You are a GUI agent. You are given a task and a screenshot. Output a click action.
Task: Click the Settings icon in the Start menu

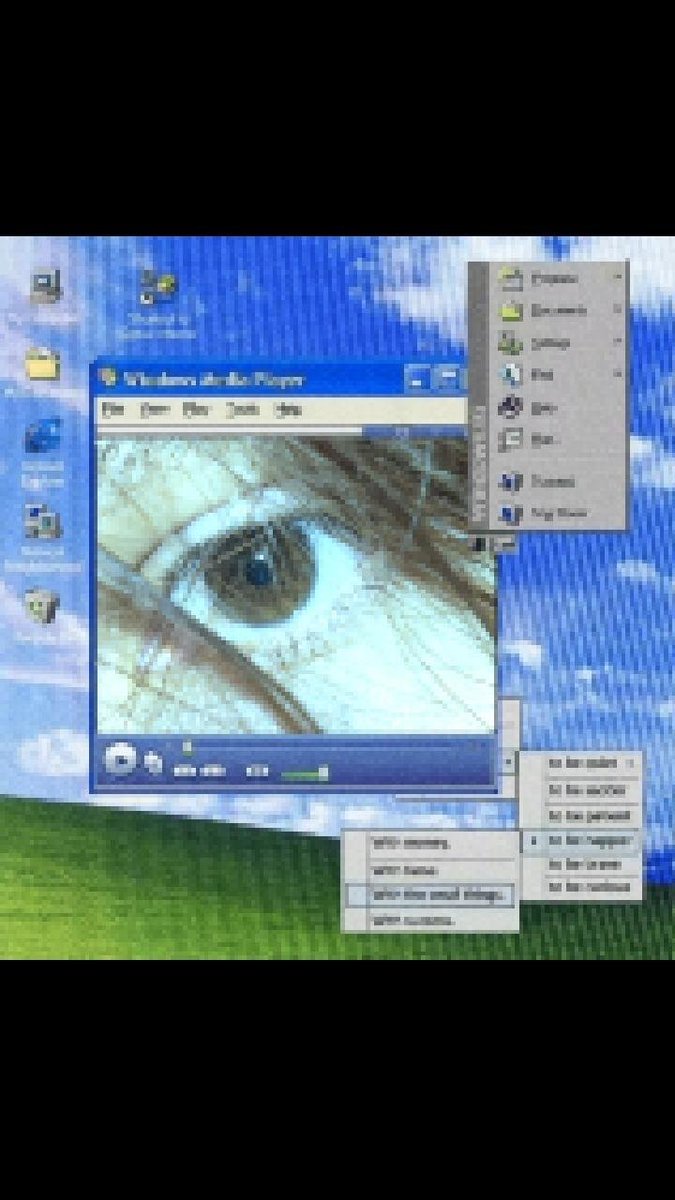coord(511,343)
